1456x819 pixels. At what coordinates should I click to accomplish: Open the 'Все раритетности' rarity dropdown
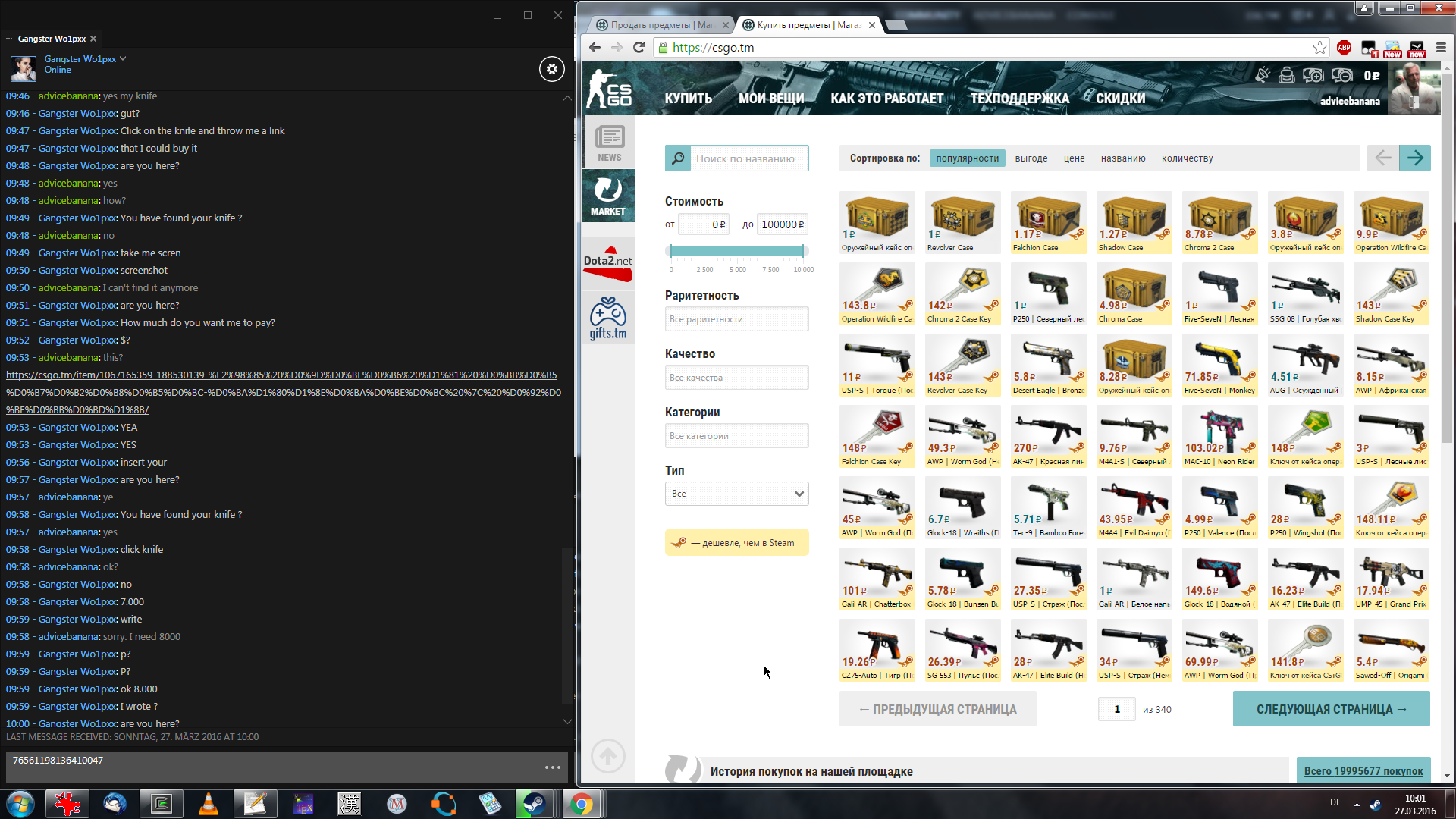pyautogui.click(x=736, y=319)
